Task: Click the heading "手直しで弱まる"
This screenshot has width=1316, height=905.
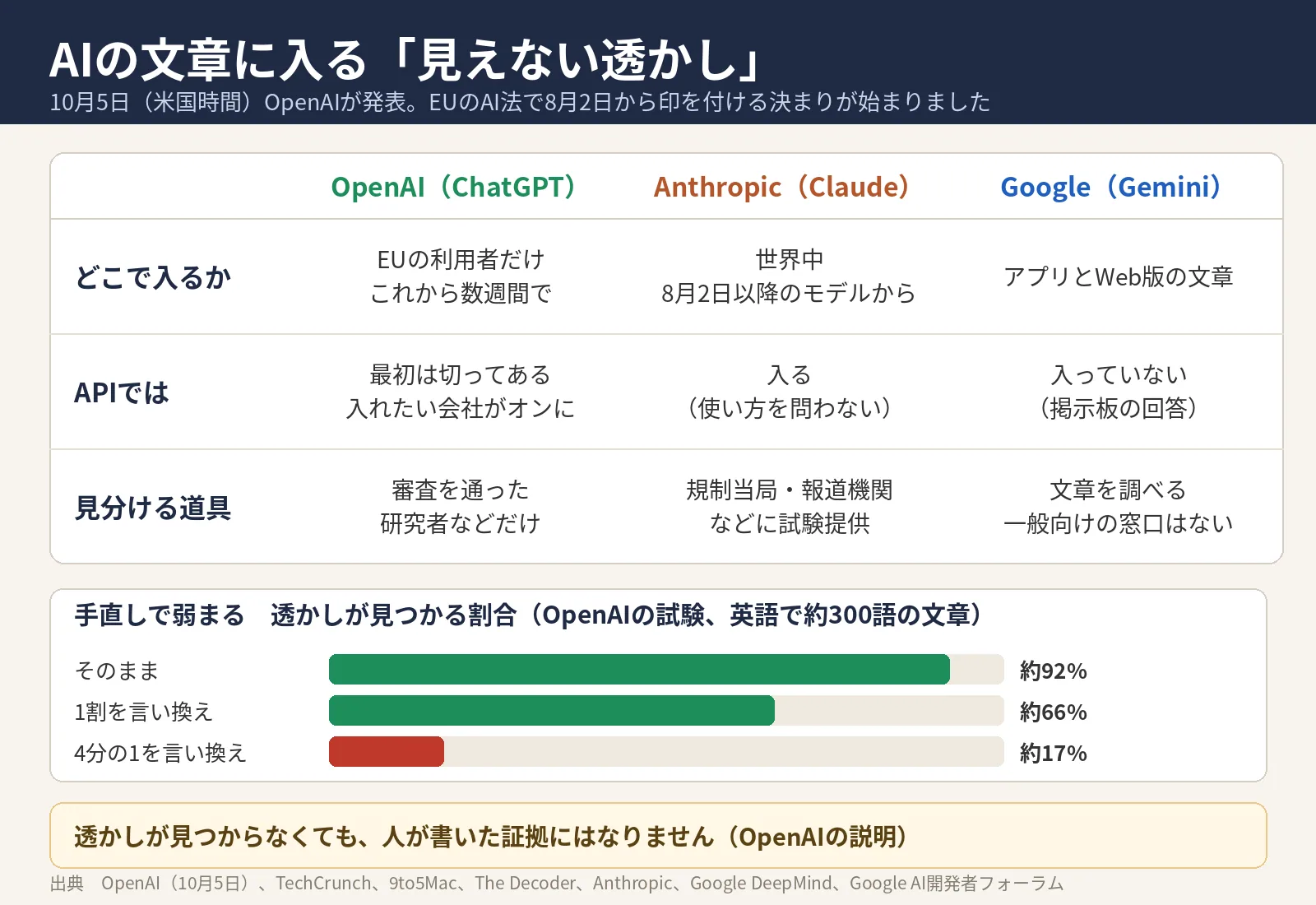Action: 160,615
